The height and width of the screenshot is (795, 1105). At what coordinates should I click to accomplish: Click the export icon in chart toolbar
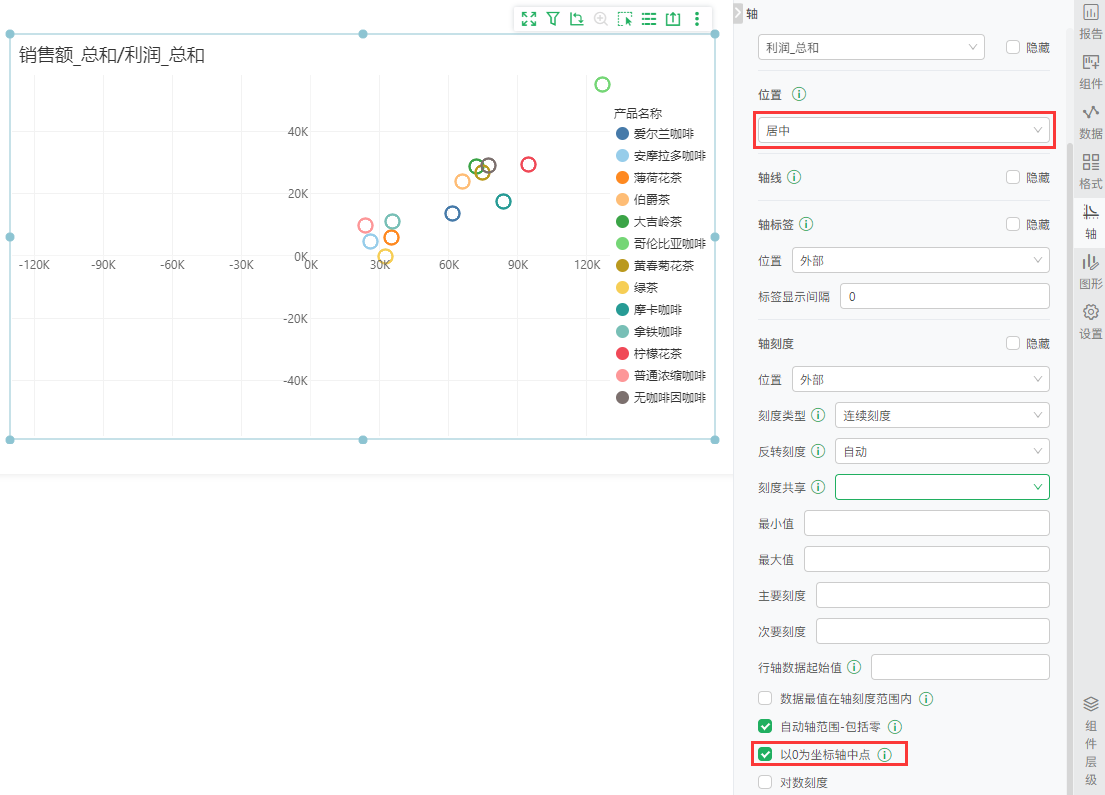673,19
